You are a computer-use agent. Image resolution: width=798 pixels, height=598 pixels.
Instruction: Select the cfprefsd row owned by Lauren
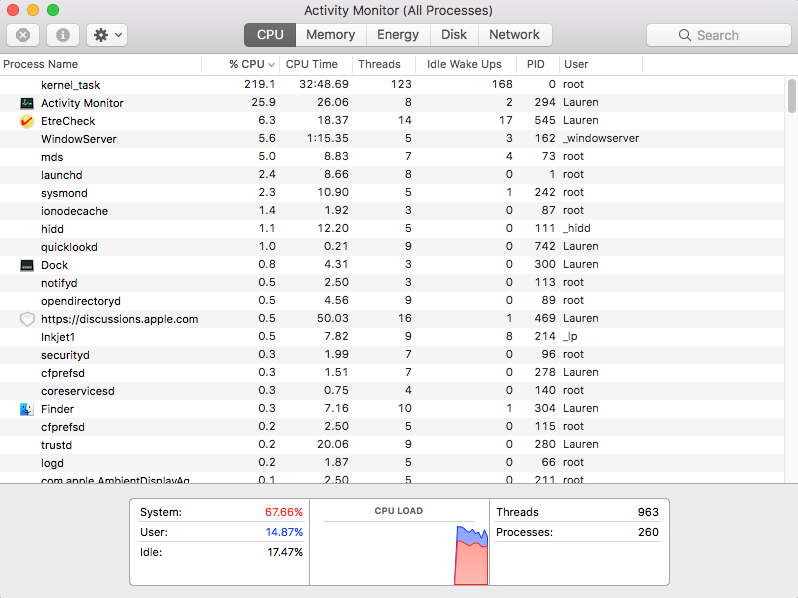(x=392, y=373)
